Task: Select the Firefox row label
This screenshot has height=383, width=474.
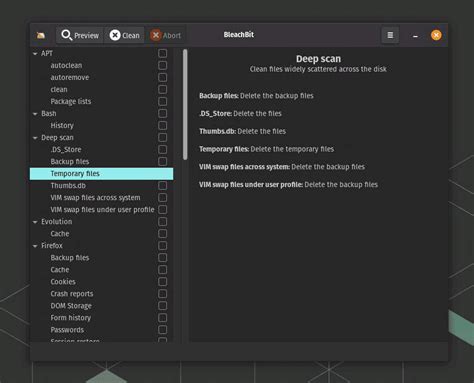Action: click(x=52, y=245)
